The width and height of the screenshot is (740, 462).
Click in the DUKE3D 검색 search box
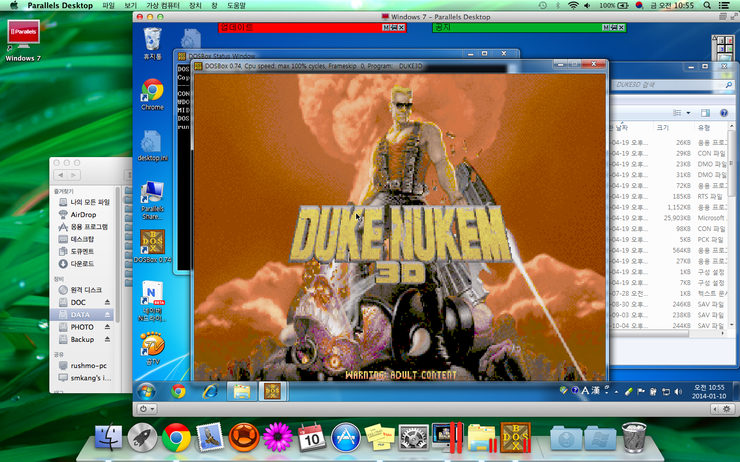click(x=668, y=84)
